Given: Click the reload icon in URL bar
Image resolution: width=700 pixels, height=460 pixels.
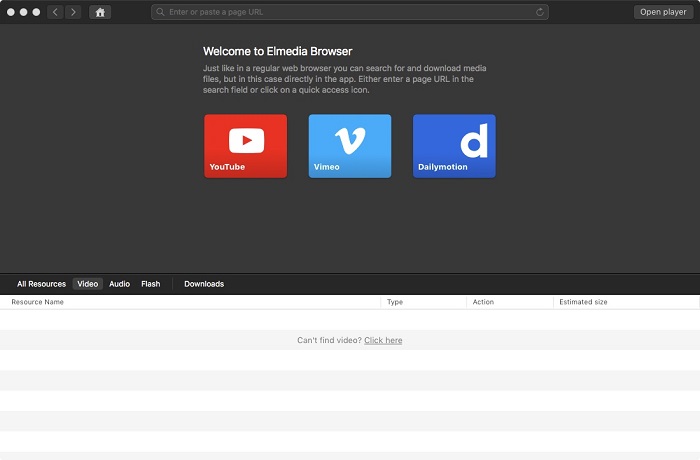Looking at the screenshot, I should click(x=540, y=12).
